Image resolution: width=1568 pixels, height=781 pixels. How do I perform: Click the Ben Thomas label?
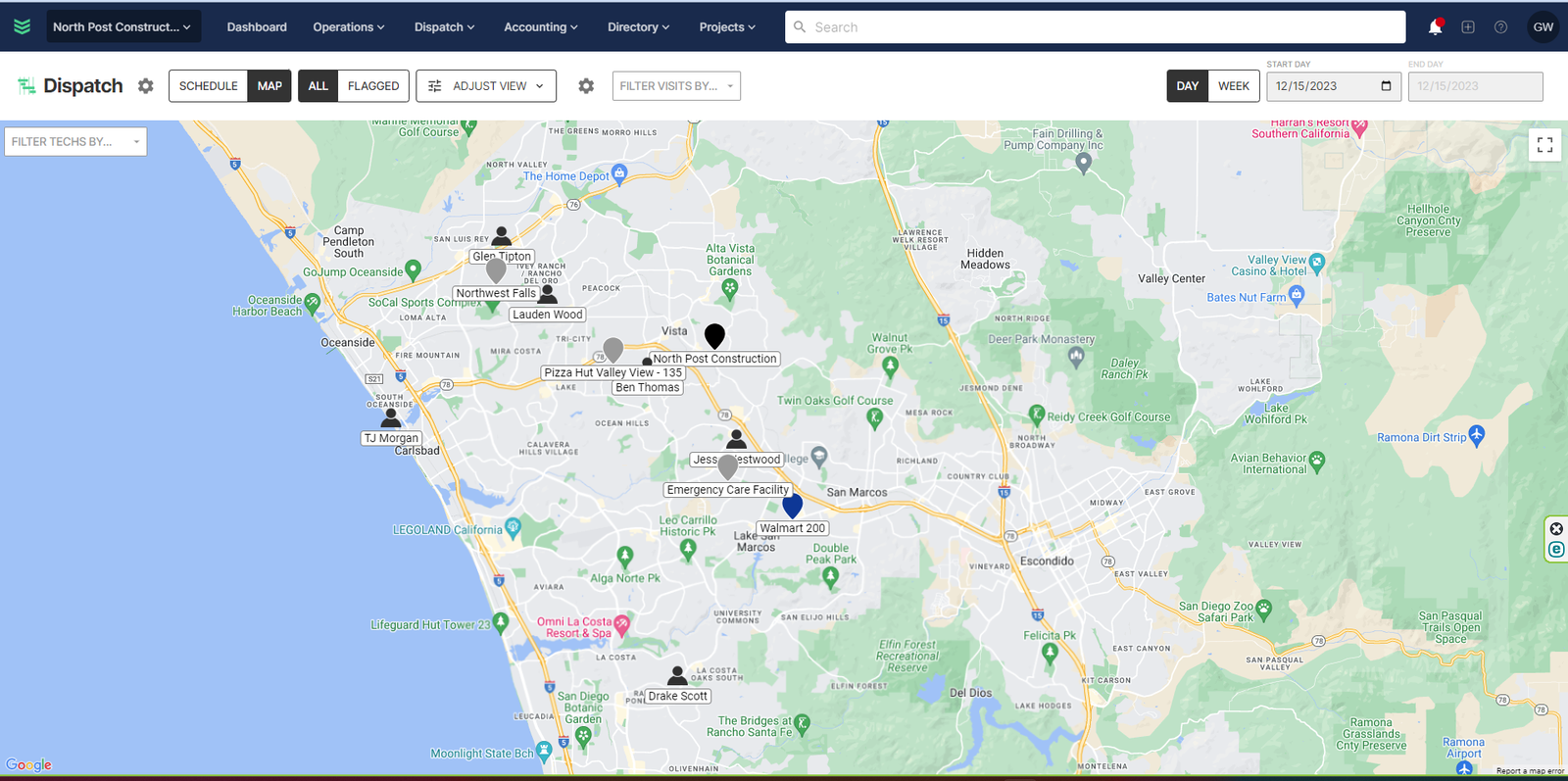pos(648,387)
